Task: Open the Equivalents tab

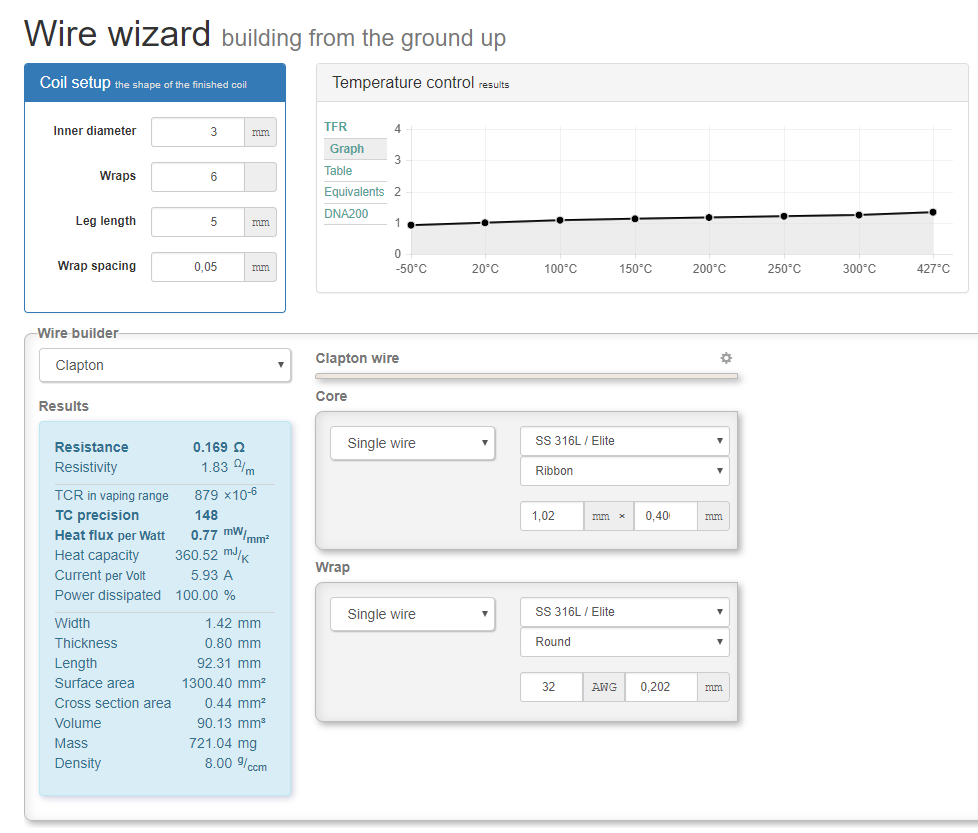Action: [354, 192]
